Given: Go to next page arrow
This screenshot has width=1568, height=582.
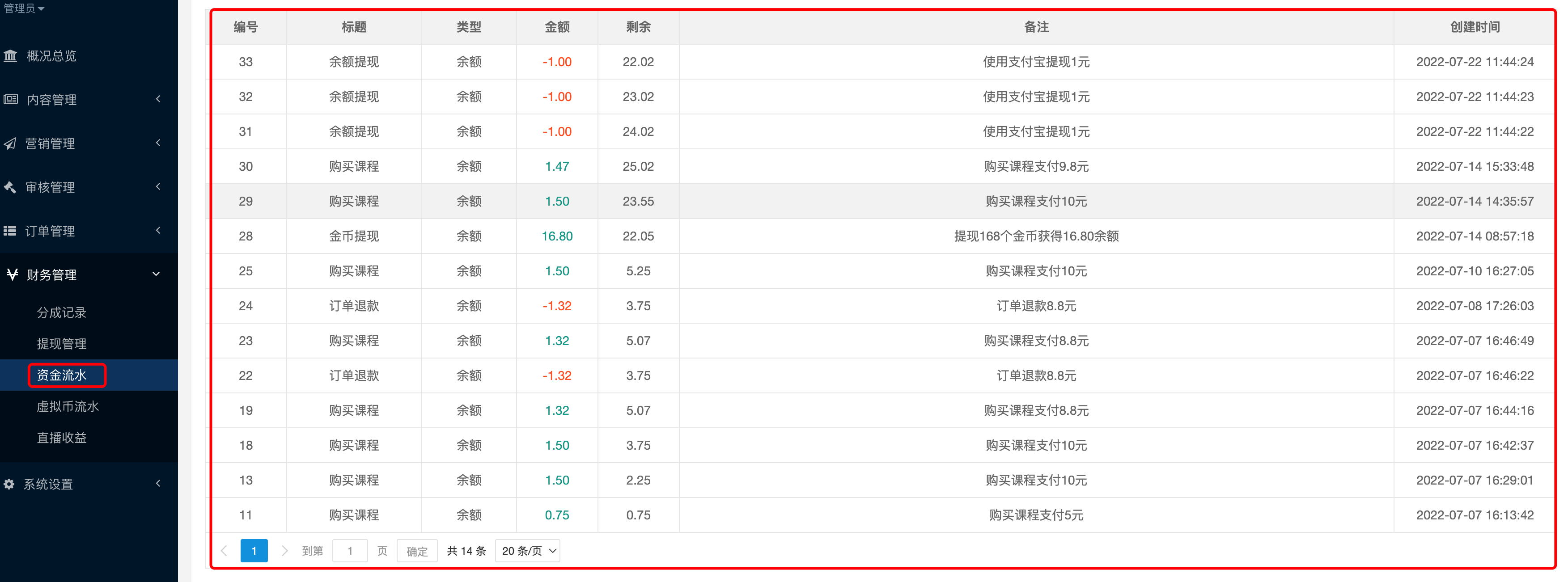Looking at the screenshot, I should pos(284,551).
